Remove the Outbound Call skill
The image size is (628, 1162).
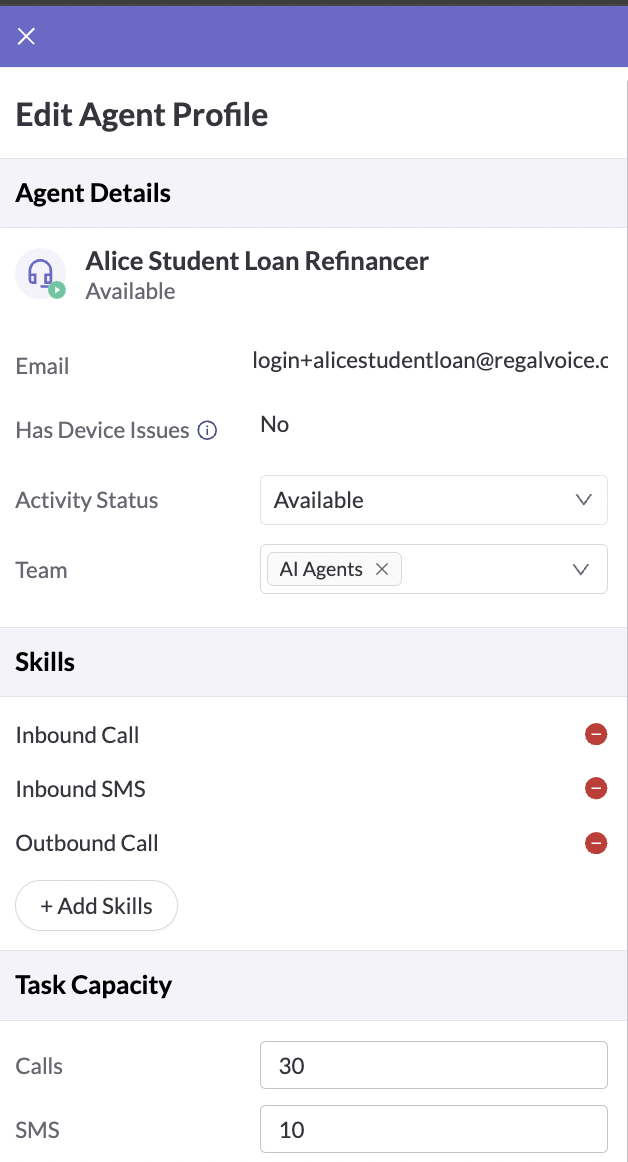[x=596, y=843]
